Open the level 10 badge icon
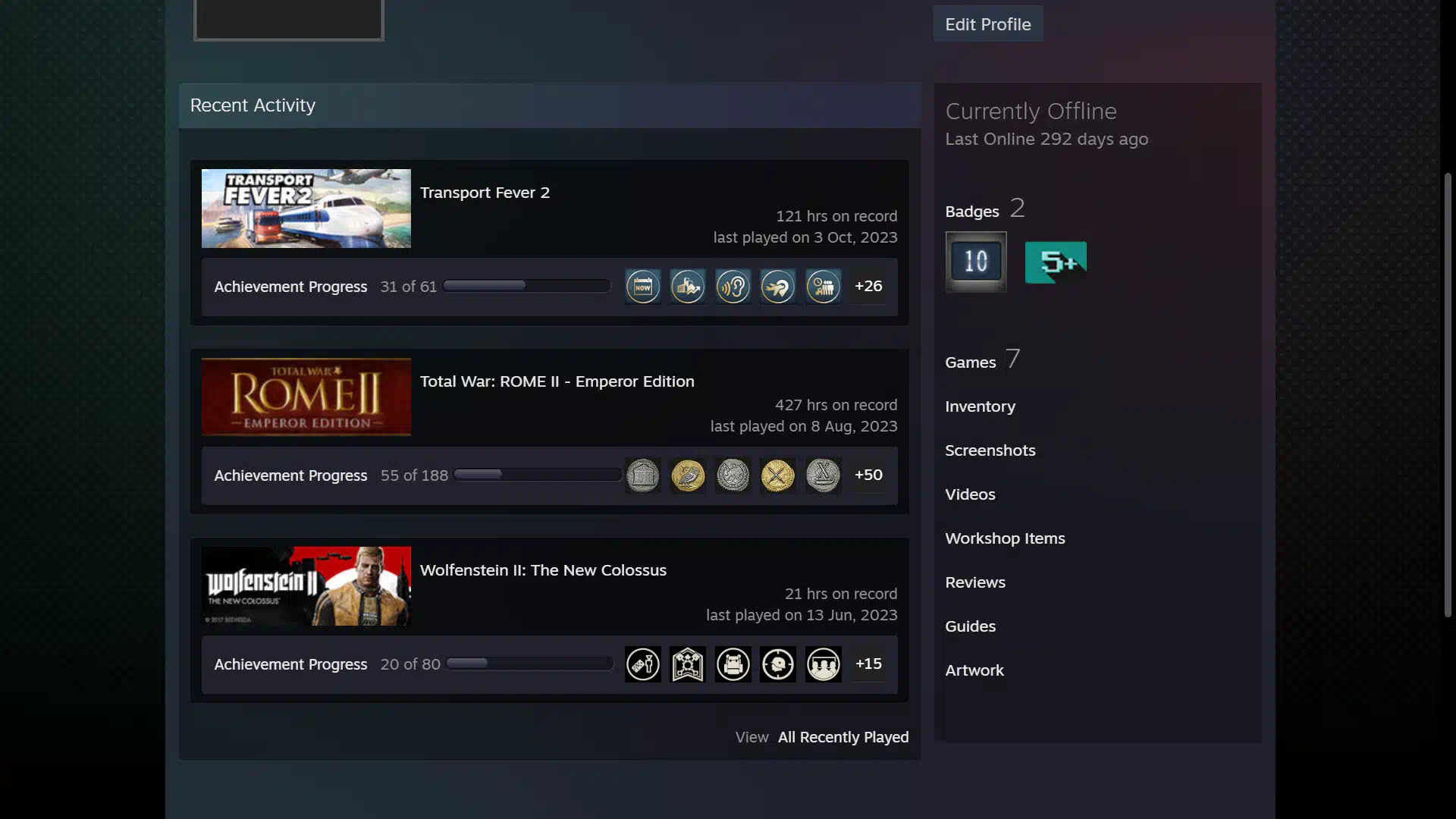The height and width of the screenshot is (819, 1456). [976, 262]
